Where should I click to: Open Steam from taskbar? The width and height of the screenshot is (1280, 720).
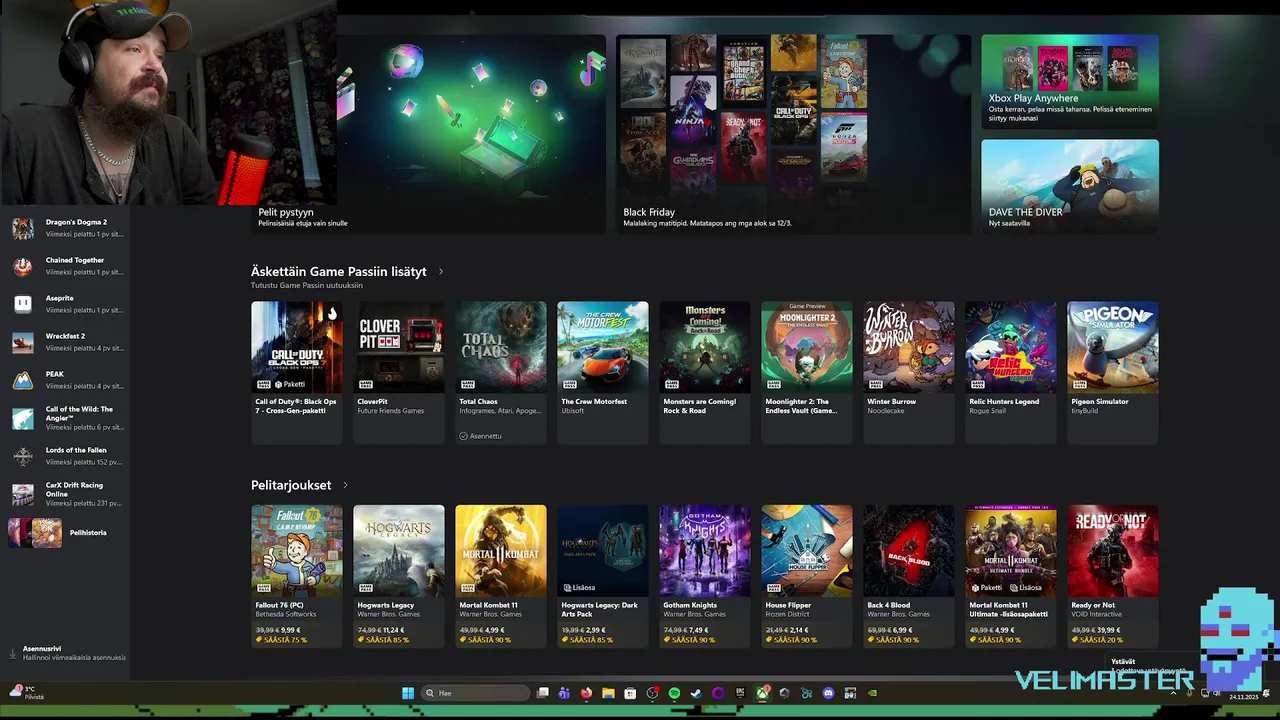coord(696,693)
